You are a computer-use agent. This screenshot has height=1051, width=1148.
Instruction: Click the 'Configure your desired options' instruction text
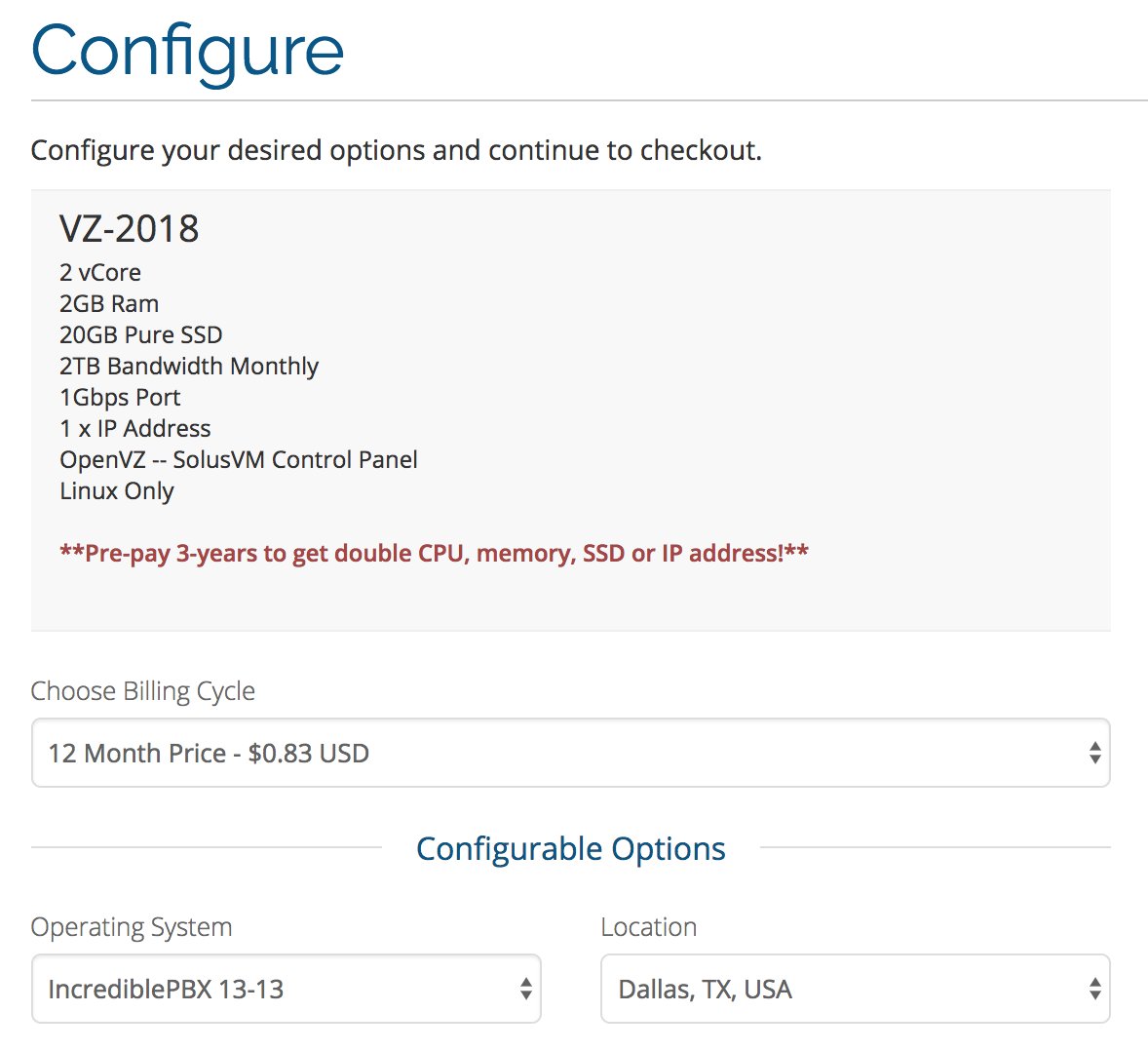[396, 150]
